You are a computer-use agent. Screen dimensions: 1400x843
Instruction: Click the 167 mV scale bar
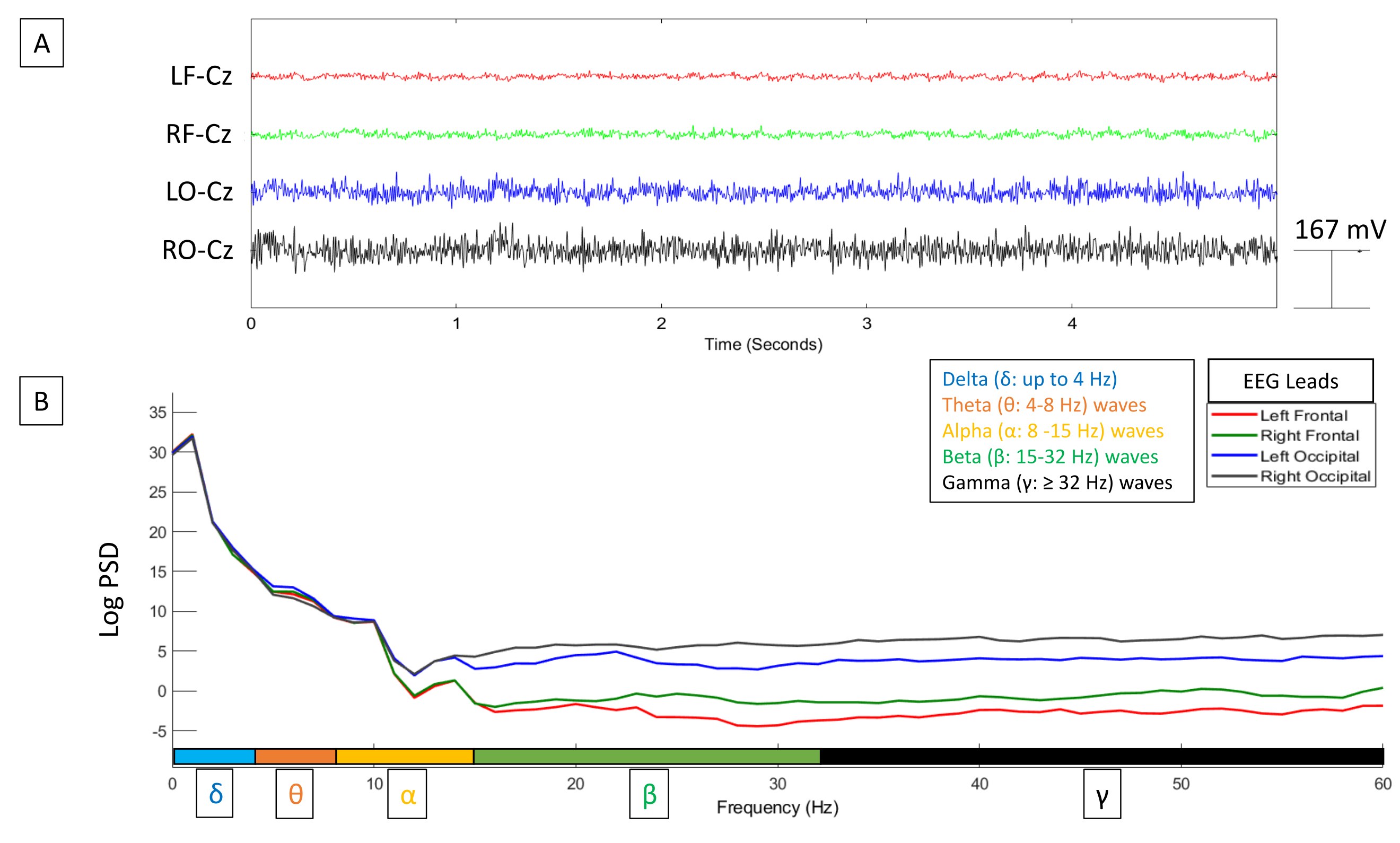point(1331,279)
